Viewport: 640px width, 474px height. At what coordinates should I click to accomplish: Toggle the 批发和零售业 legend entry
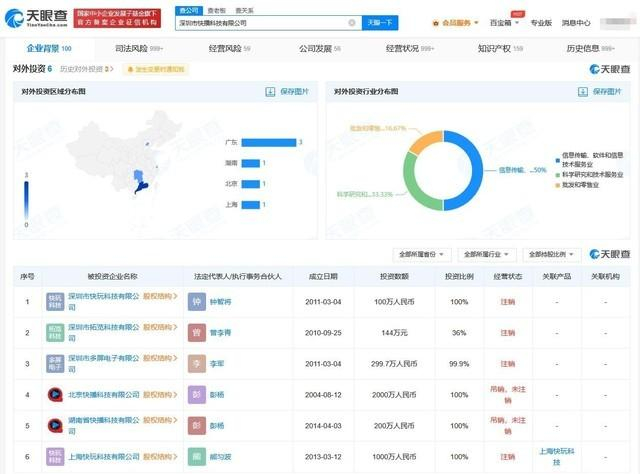(577, 185)
